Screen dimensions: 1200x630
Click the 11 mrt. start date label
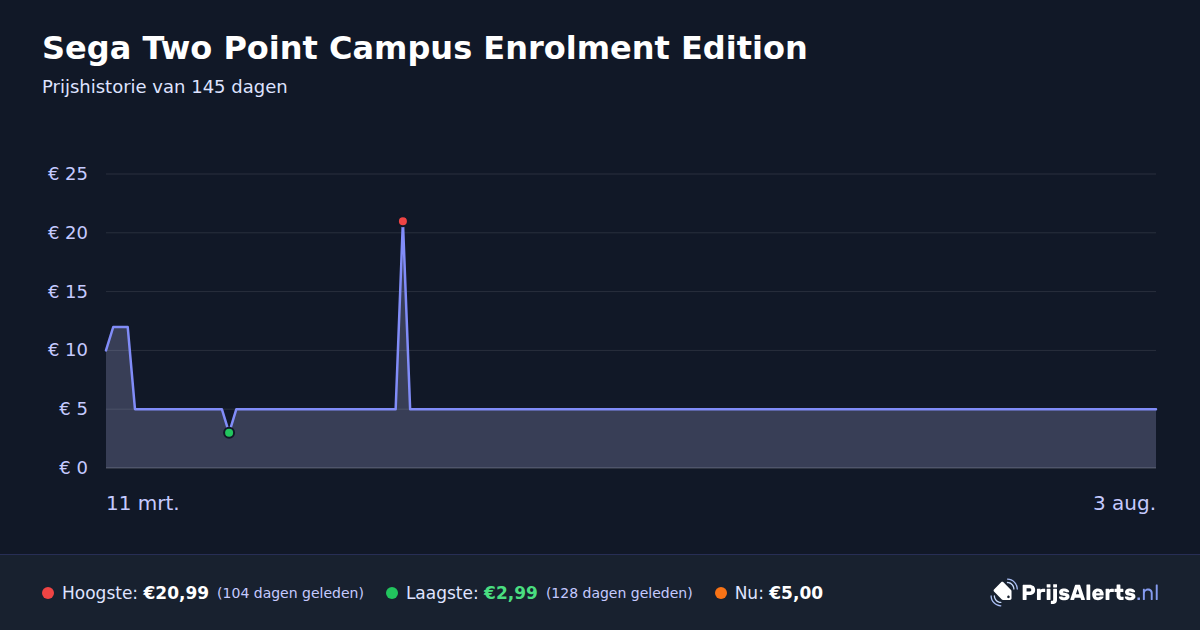click(143, 503)
